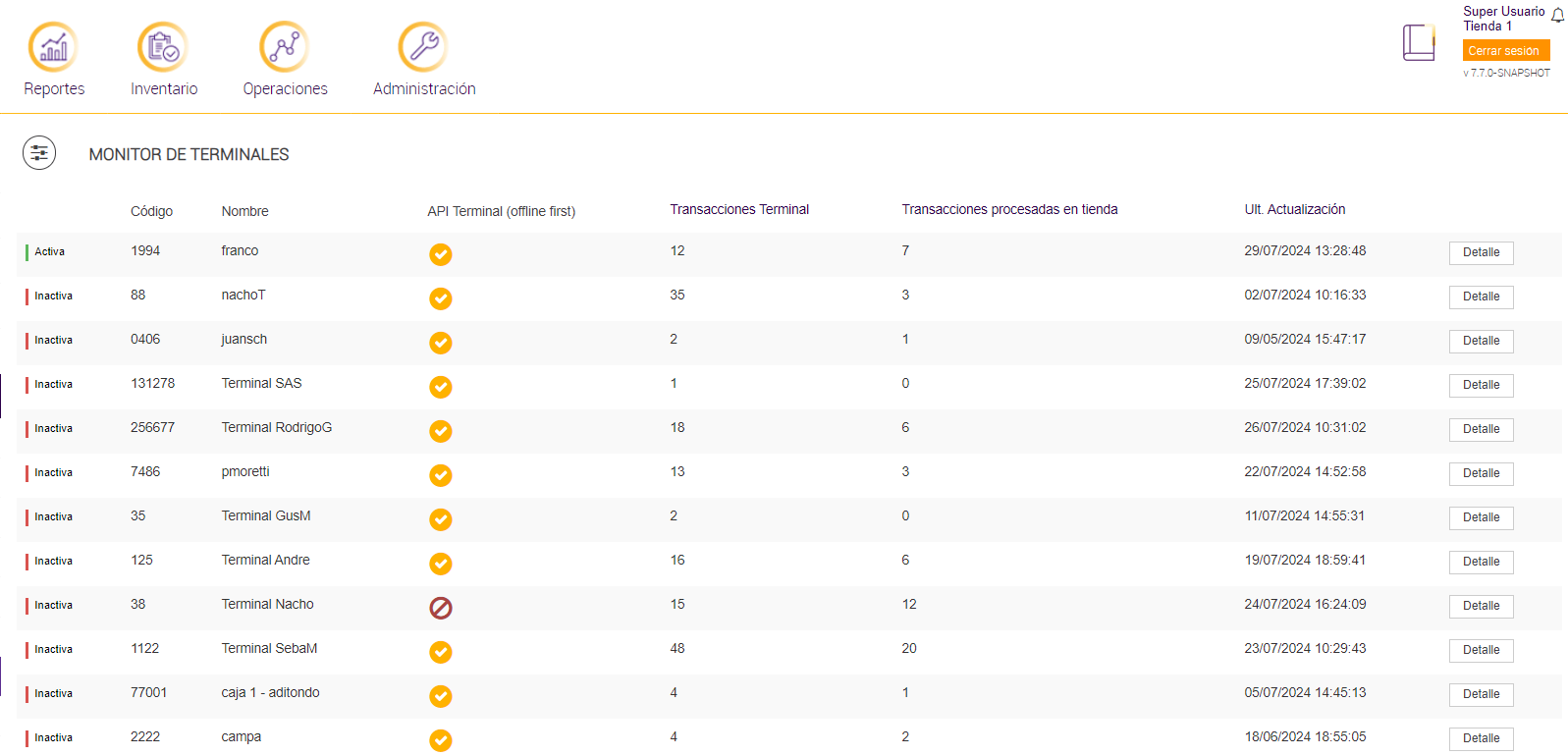This screenshot has height=756, width=1568.
Task: Open the Reportes chart icon
Action: tap(53, 47)
